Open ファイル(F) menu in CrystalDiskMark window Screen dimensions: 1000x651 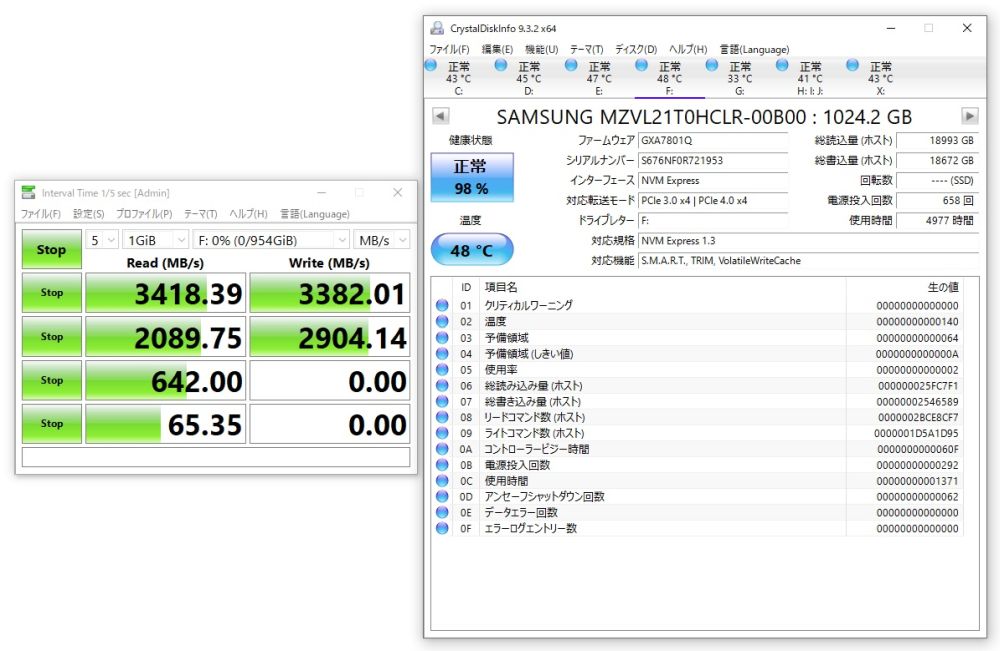click(x=41, y=214)
